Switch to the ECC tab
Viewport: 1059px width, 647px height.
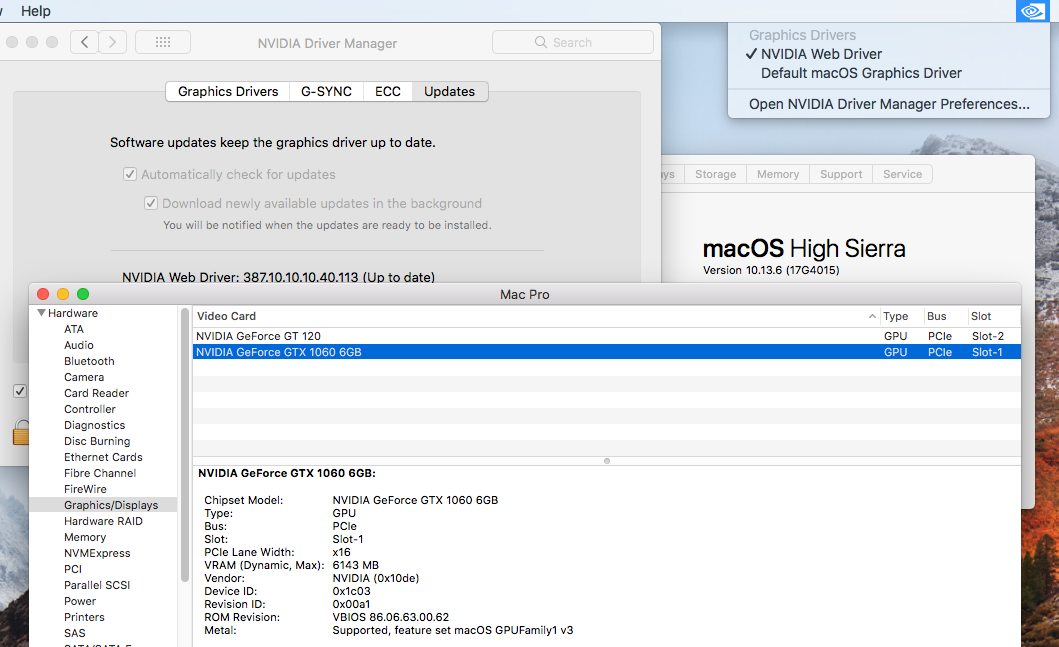[x=388, y=91]
